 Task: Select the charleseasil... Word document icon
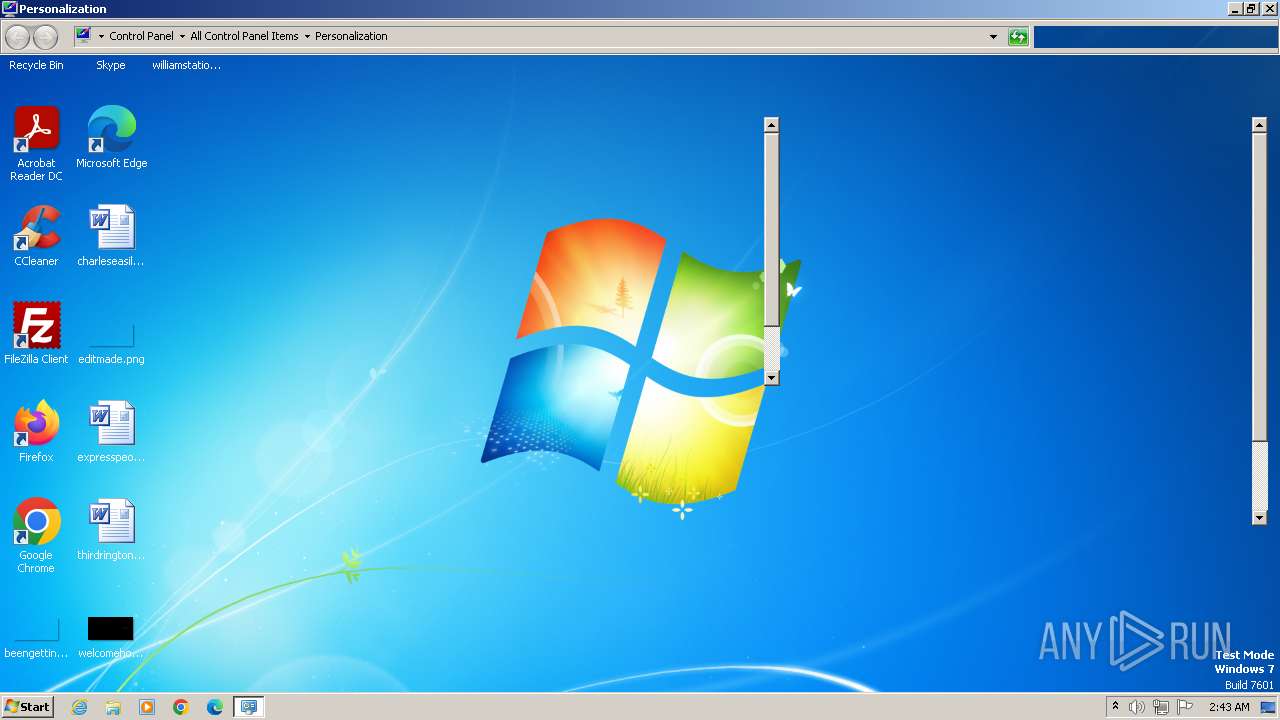click(x=111, y=236)
